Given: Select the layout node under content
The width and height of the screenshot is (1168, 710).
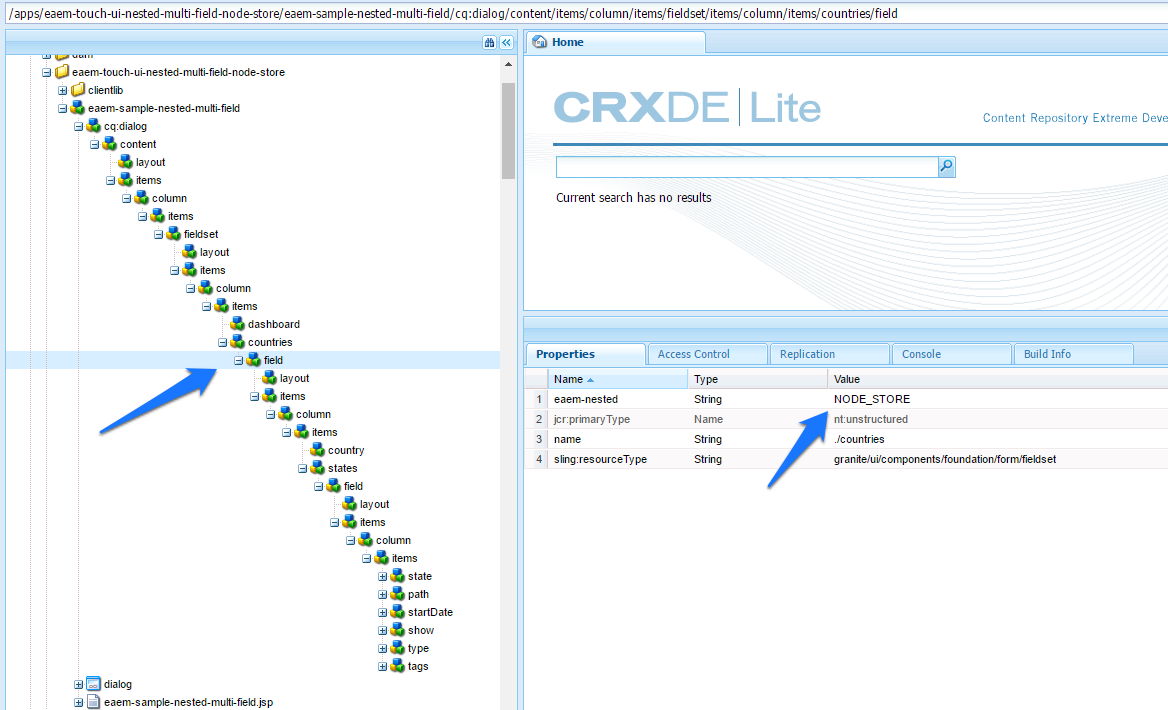Looking at the screenshot, I should point(150,162).
